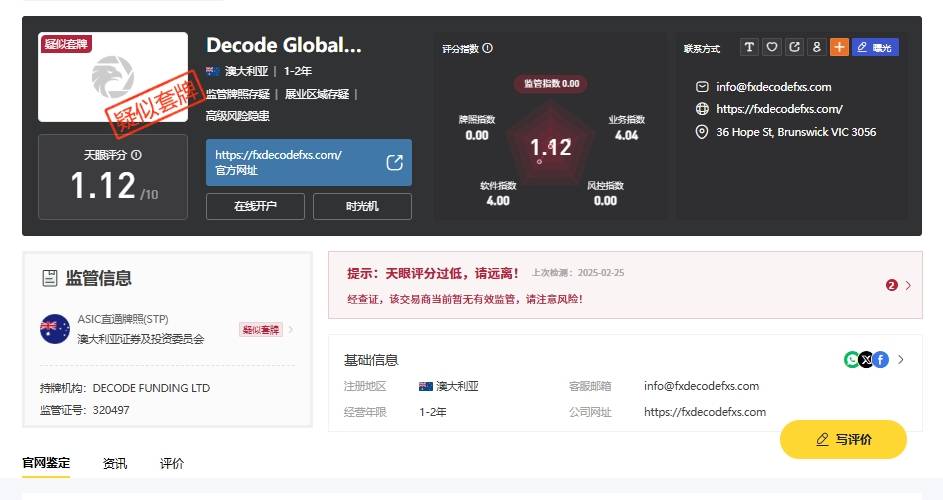Click the orange plus icon
943x500 pixels.
[x=839, y=47]
